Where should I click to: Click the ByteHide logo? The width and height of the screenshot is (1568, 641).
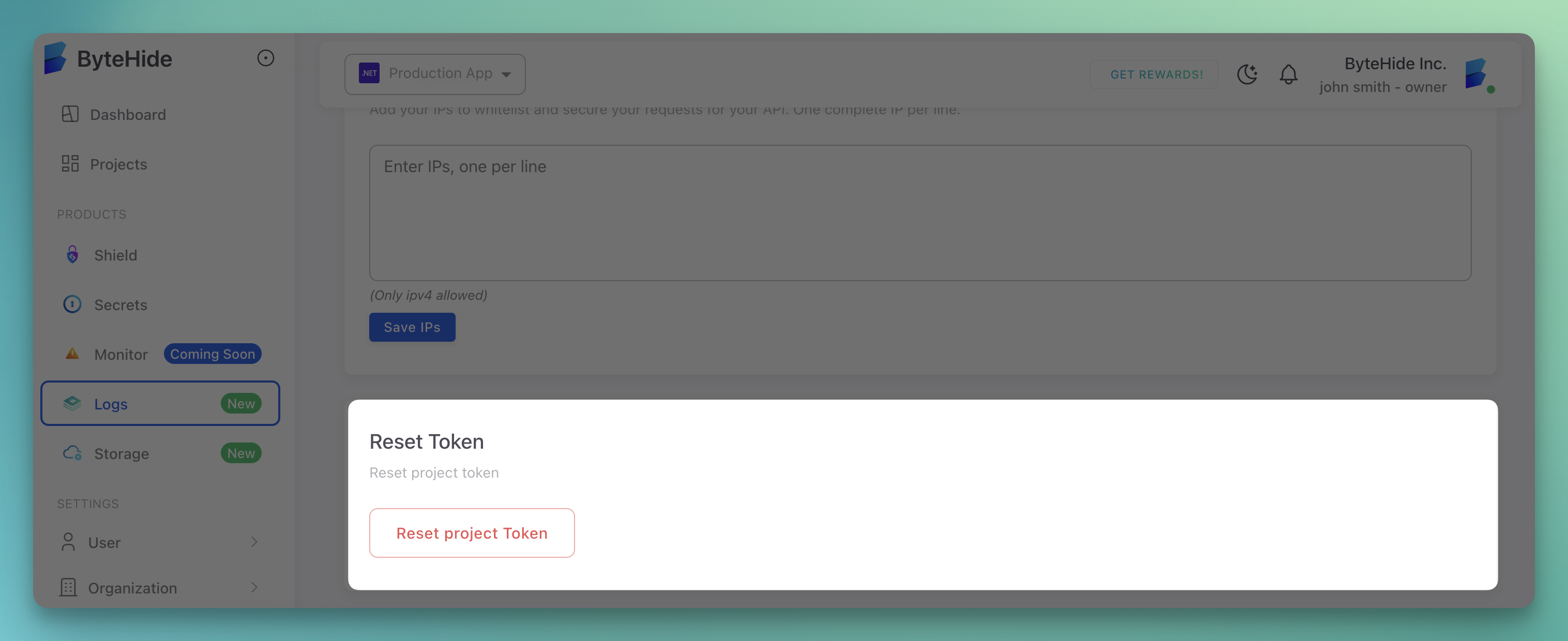(57, 58)
